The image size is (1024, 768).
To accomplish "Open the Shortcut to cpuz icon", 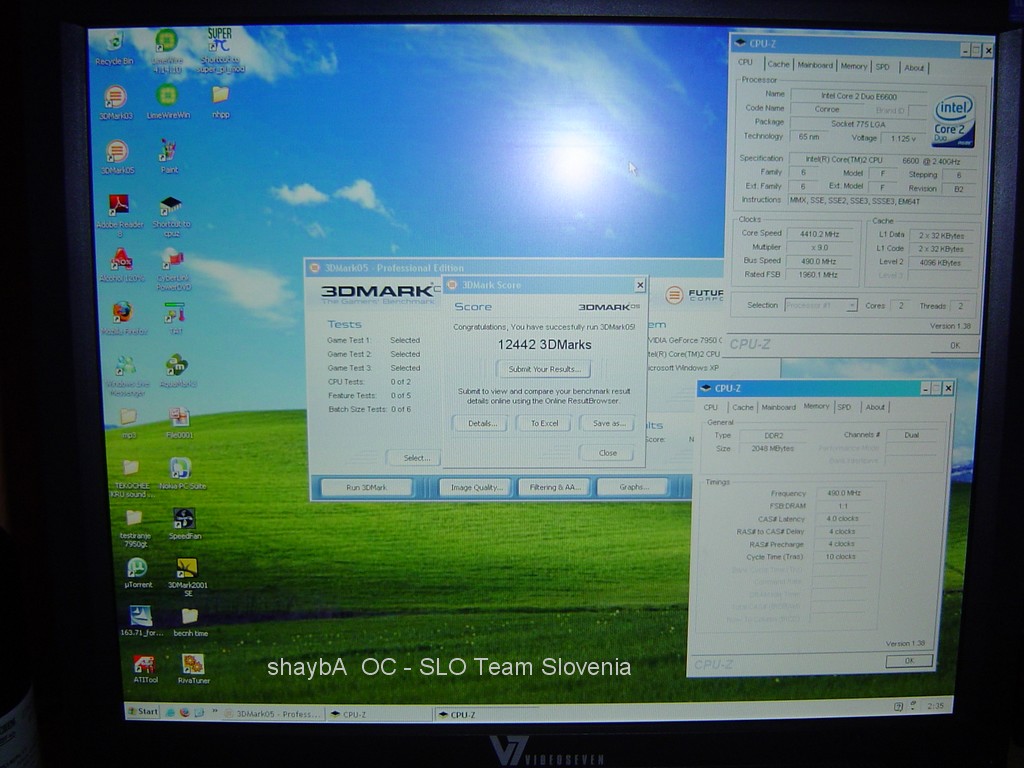I will 171,217.
